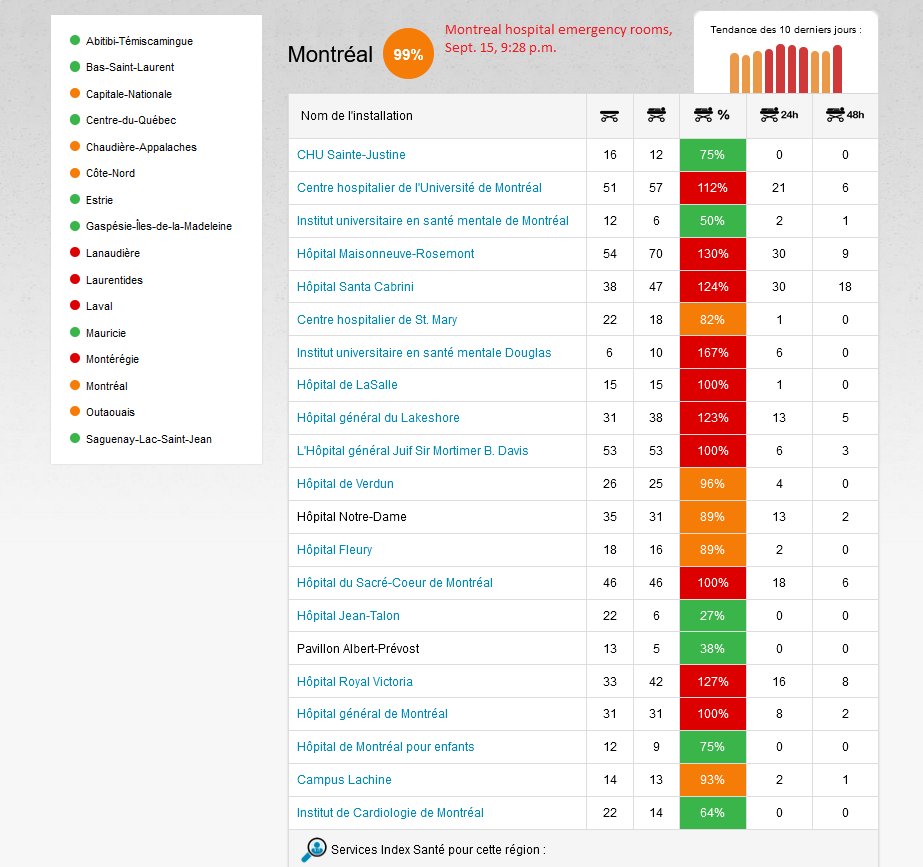Click the 'Nom de l'installation' column header

tap(357, 116)
